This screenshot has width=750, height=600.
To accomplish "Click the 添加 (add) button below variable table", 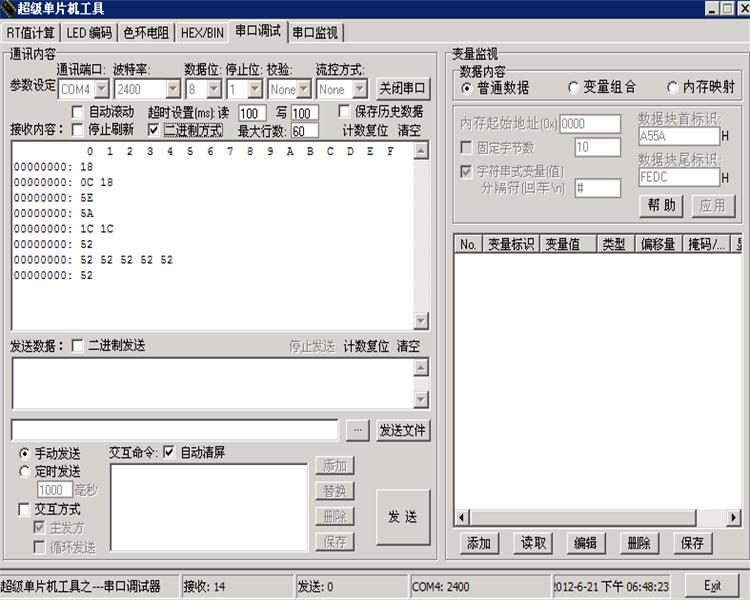I will pyautogui.click(x=479, y=543).
